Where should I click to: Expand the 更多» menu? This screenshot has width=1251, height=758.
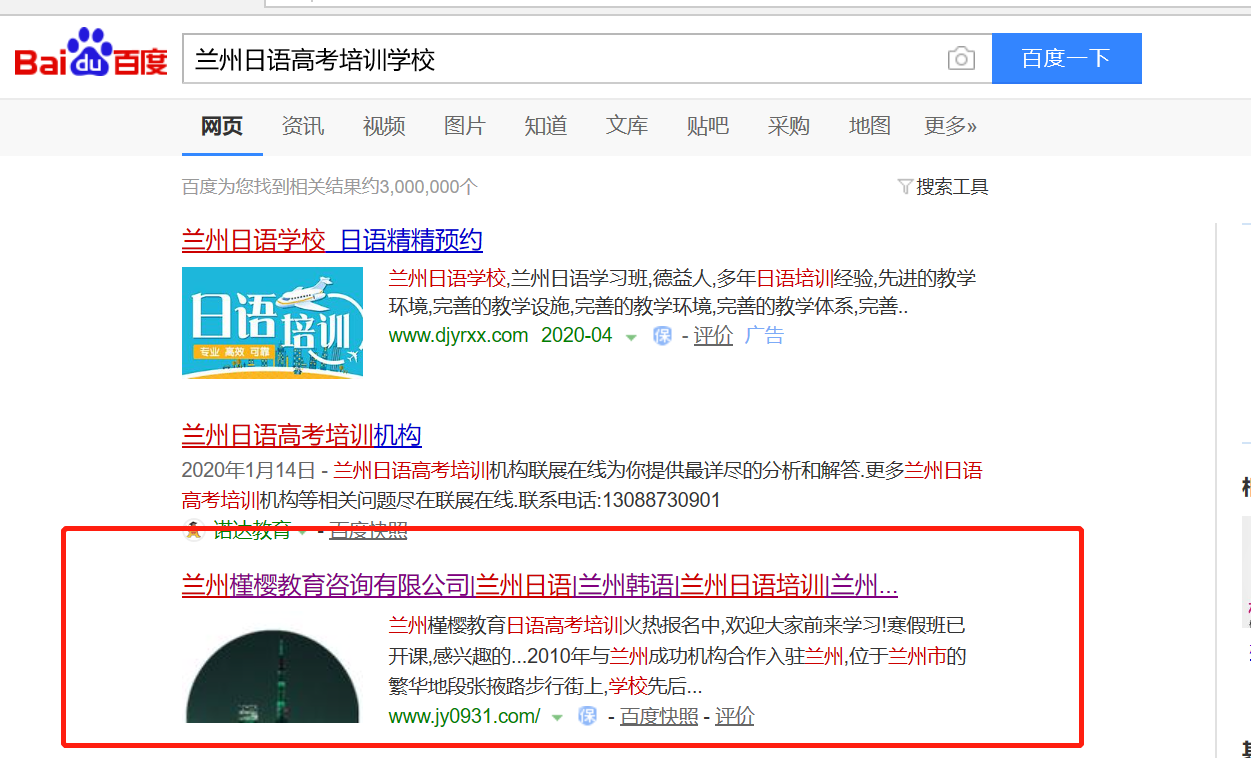point(950,126)
